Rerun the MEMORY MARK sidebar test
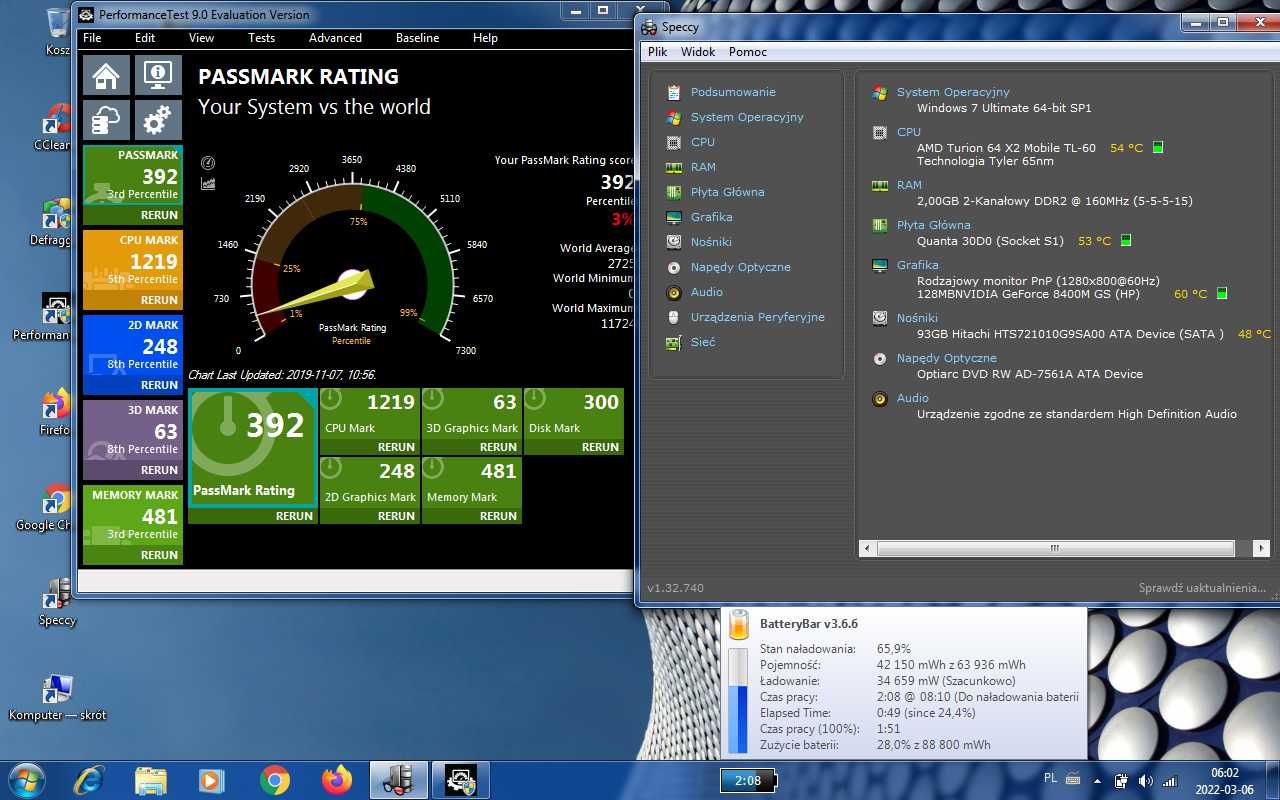Image resolution: width=1280 pixels, height=800 pixels. point(159,555)
